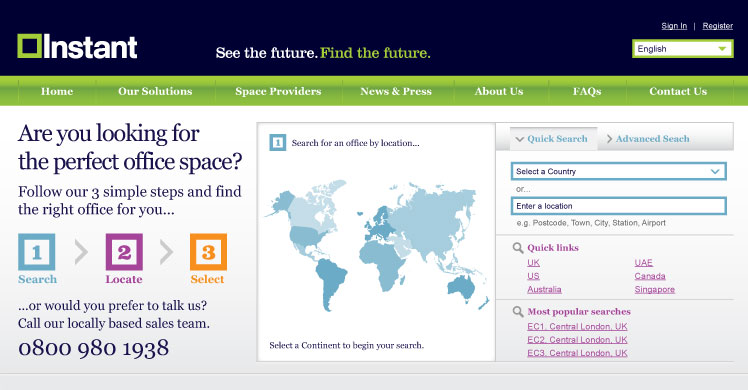Click the Select step label
748x390 pixels.
point(207,279)
